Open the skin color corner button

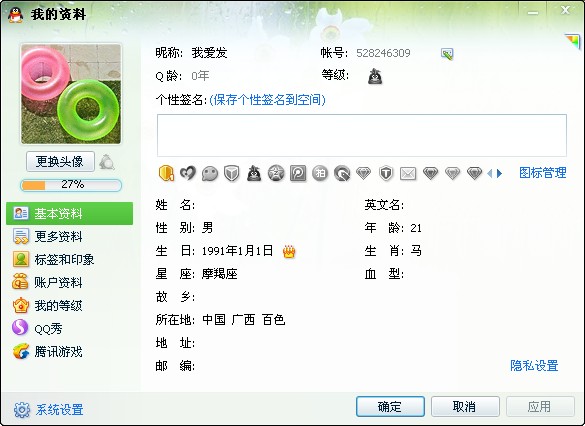coord(573,41)
